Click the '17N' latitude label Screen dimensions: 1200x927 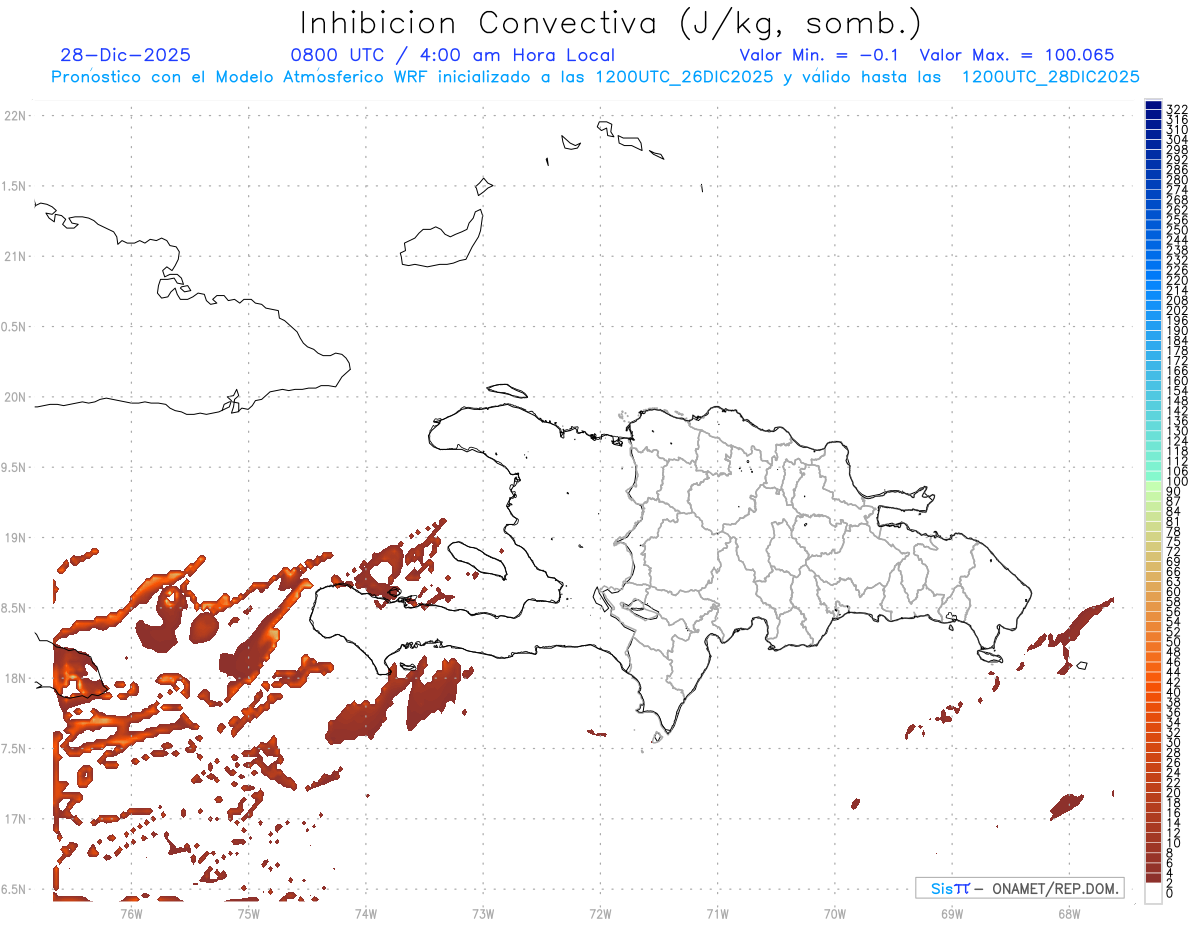(16, 820)
